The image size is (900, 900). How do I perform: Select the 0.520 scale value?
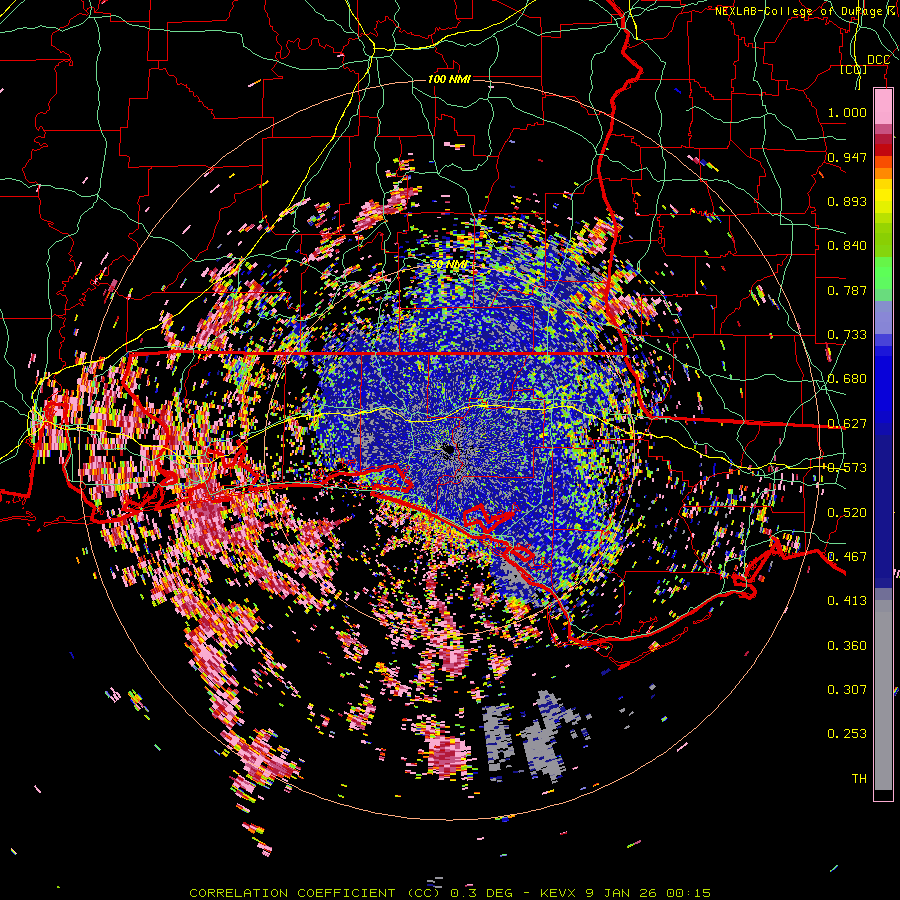(x=847, y=512)
